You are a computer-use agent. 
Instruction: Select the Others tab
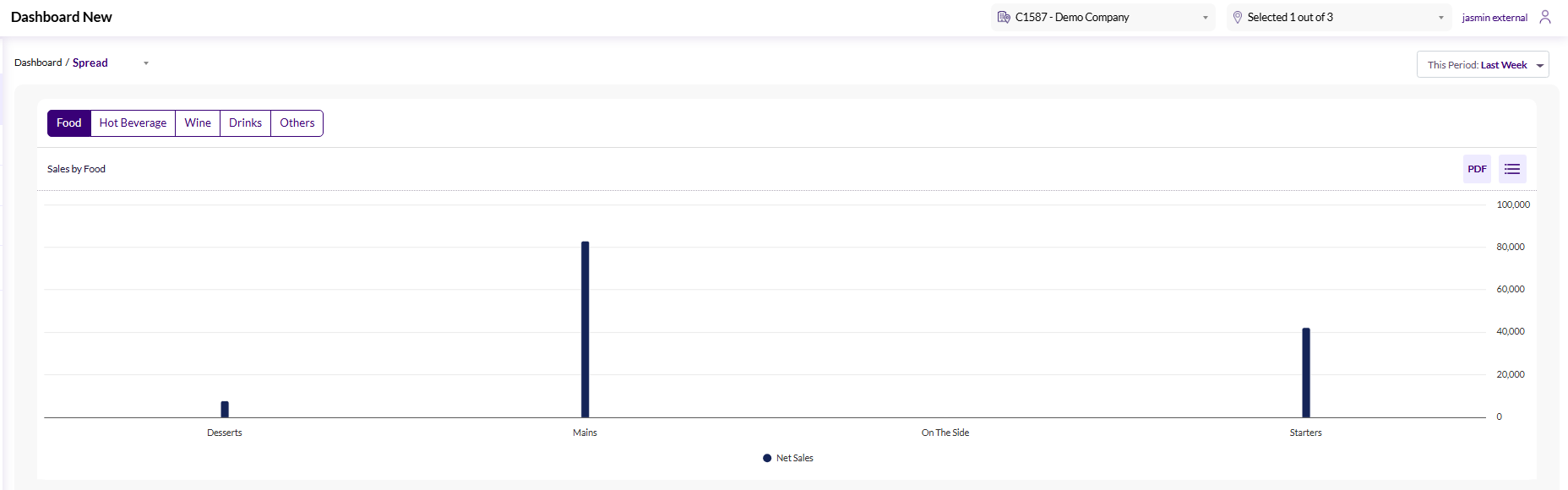click(x=297, y=123)
